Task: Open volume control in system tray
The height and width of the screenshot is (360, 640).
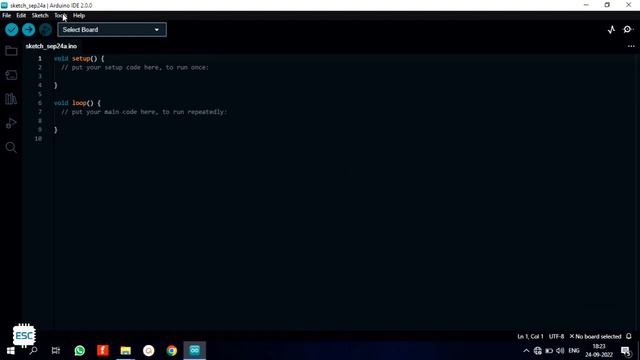Action: 560,351
